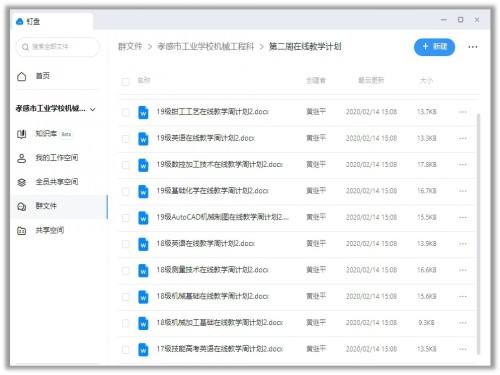The height and width of the screenshot is (375, 500).
Task: Click the 新建 button
Action: pos(434,47)
